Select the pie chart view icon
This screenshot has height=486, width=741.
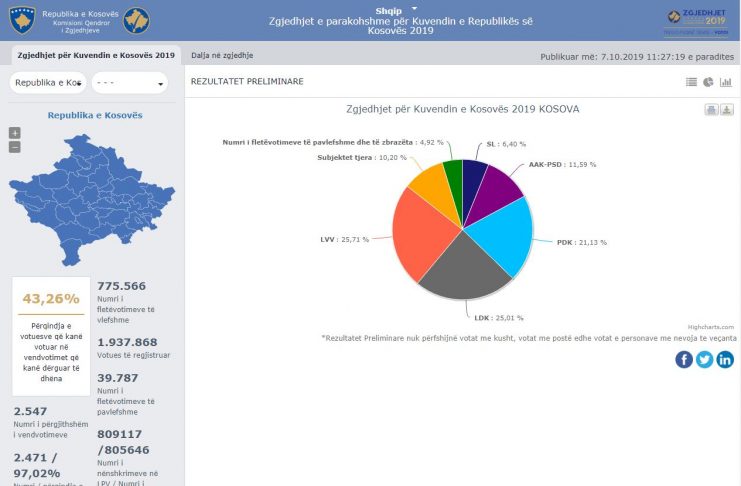coord(708,82)
